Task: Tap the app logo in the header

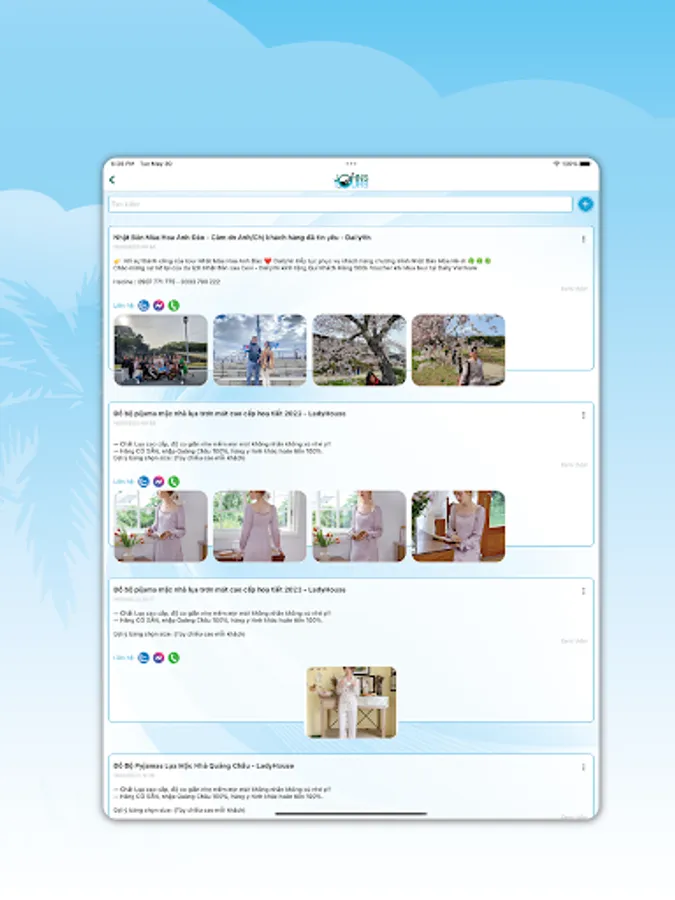Action: pyautogui.click(x=351, y=181)
